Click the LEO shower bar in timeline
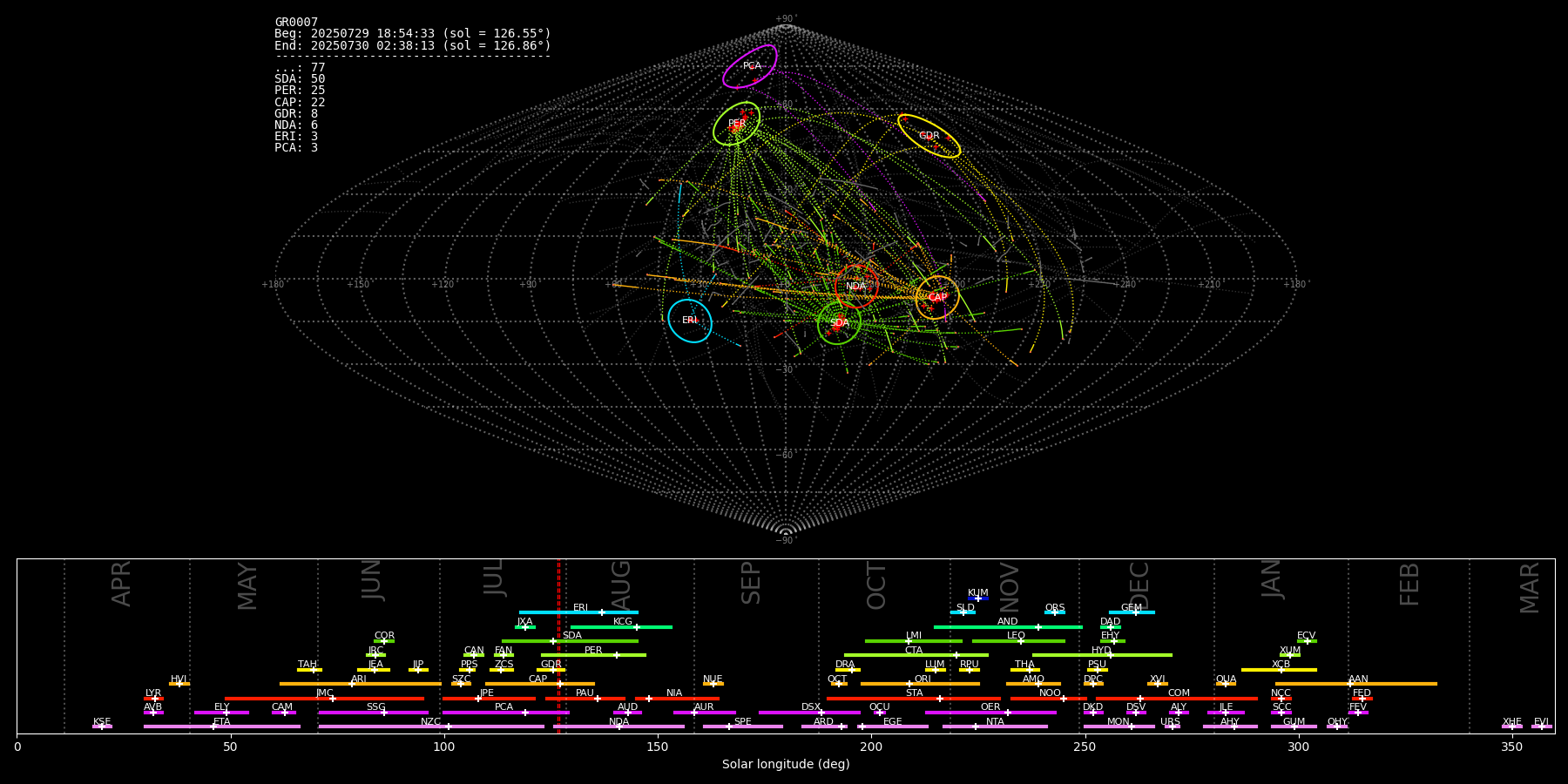 (x=1018, y=641)
